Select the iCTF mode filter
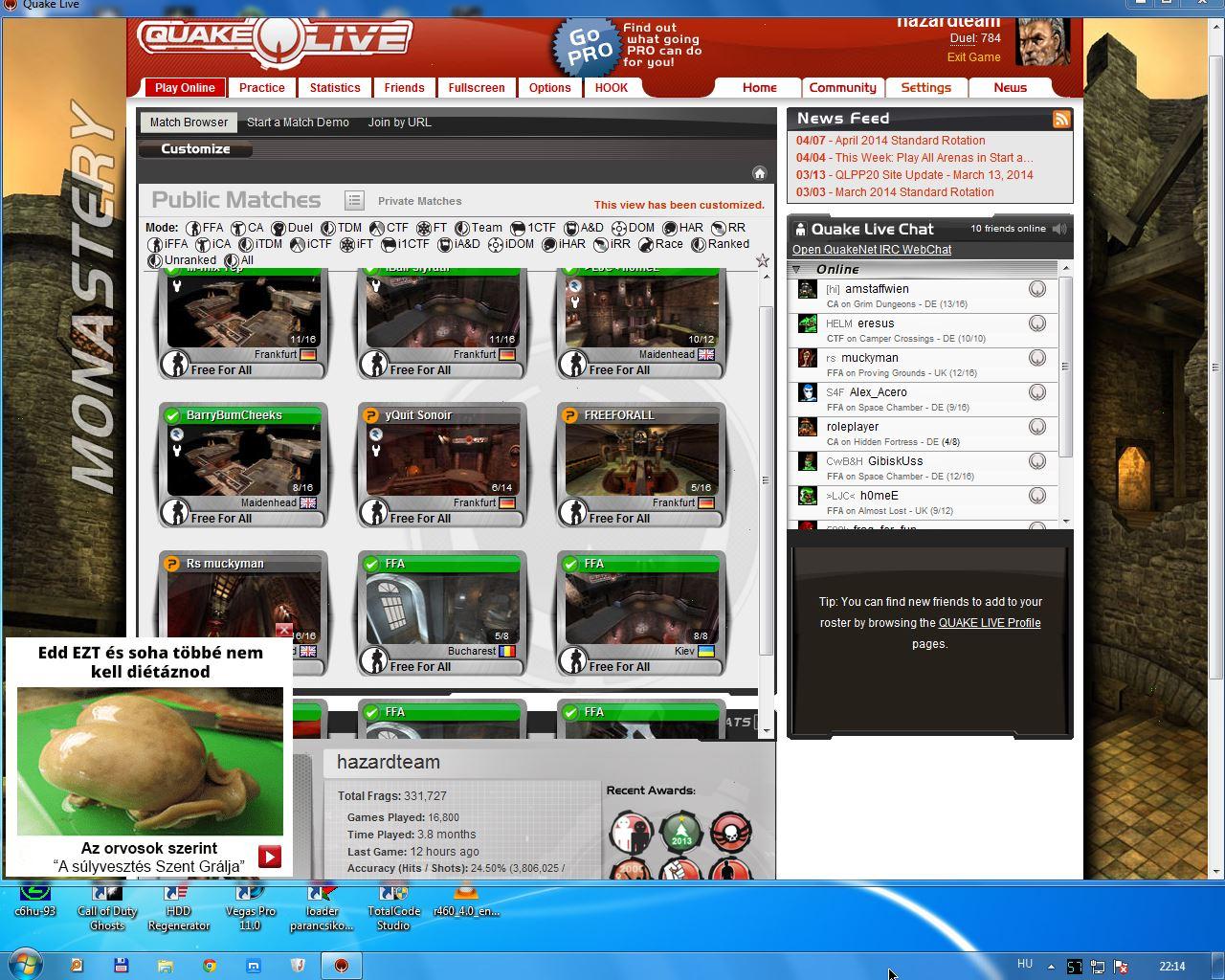The width and height of the screenshot is (1225, 980). [x=311, y=244]
